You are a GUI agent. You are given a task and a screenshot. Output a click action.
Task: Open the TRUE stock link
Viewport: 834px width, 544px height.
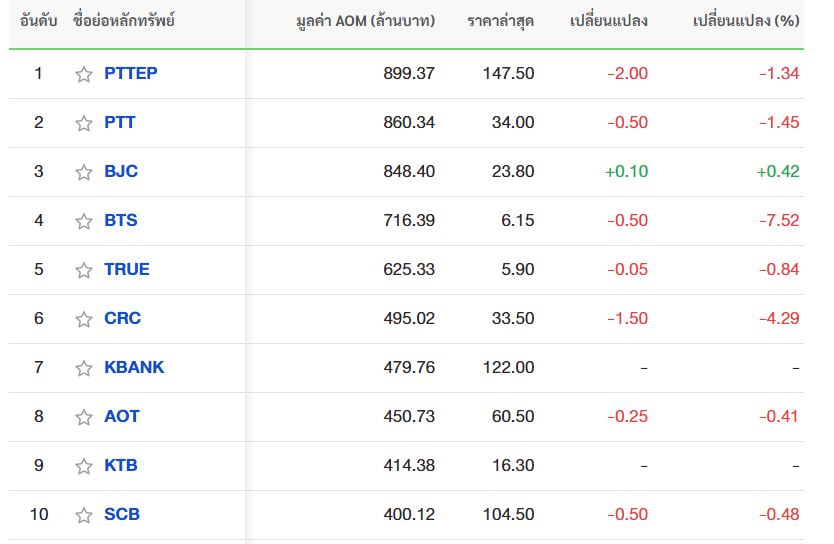coord(127,269)
